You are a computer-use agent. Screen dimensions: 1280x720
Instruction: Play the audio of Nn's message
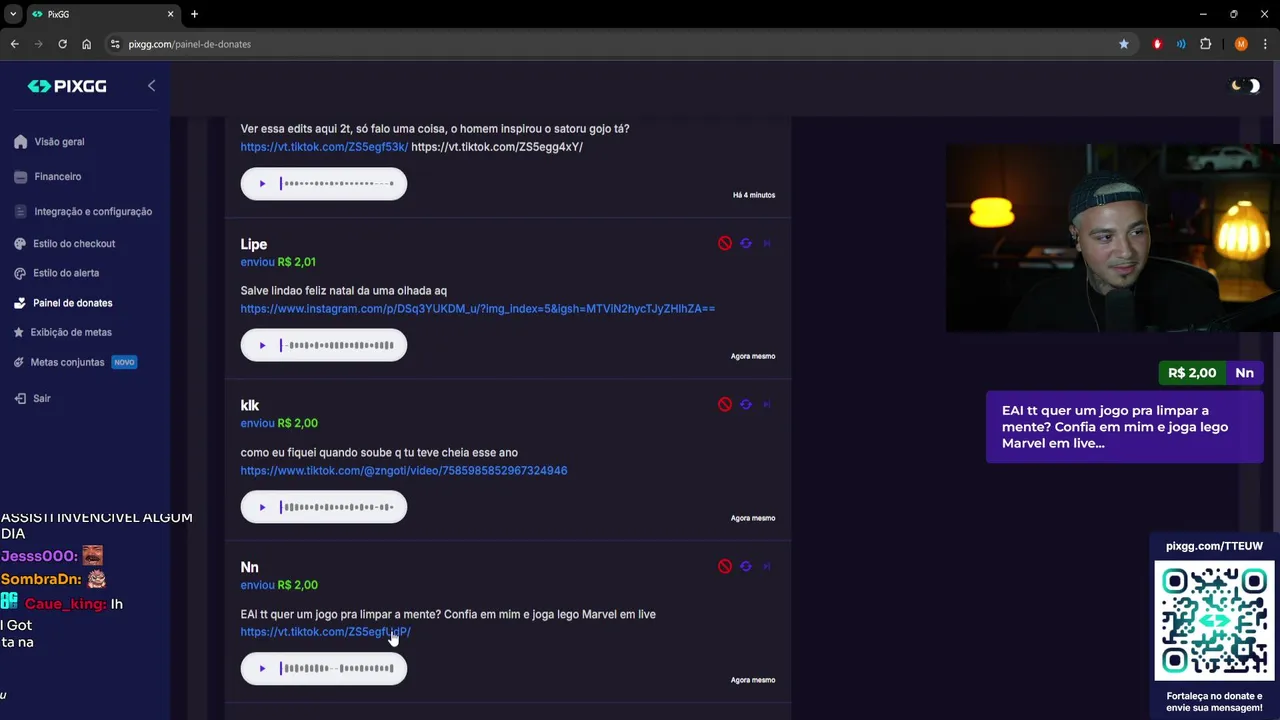coord(262,668)
